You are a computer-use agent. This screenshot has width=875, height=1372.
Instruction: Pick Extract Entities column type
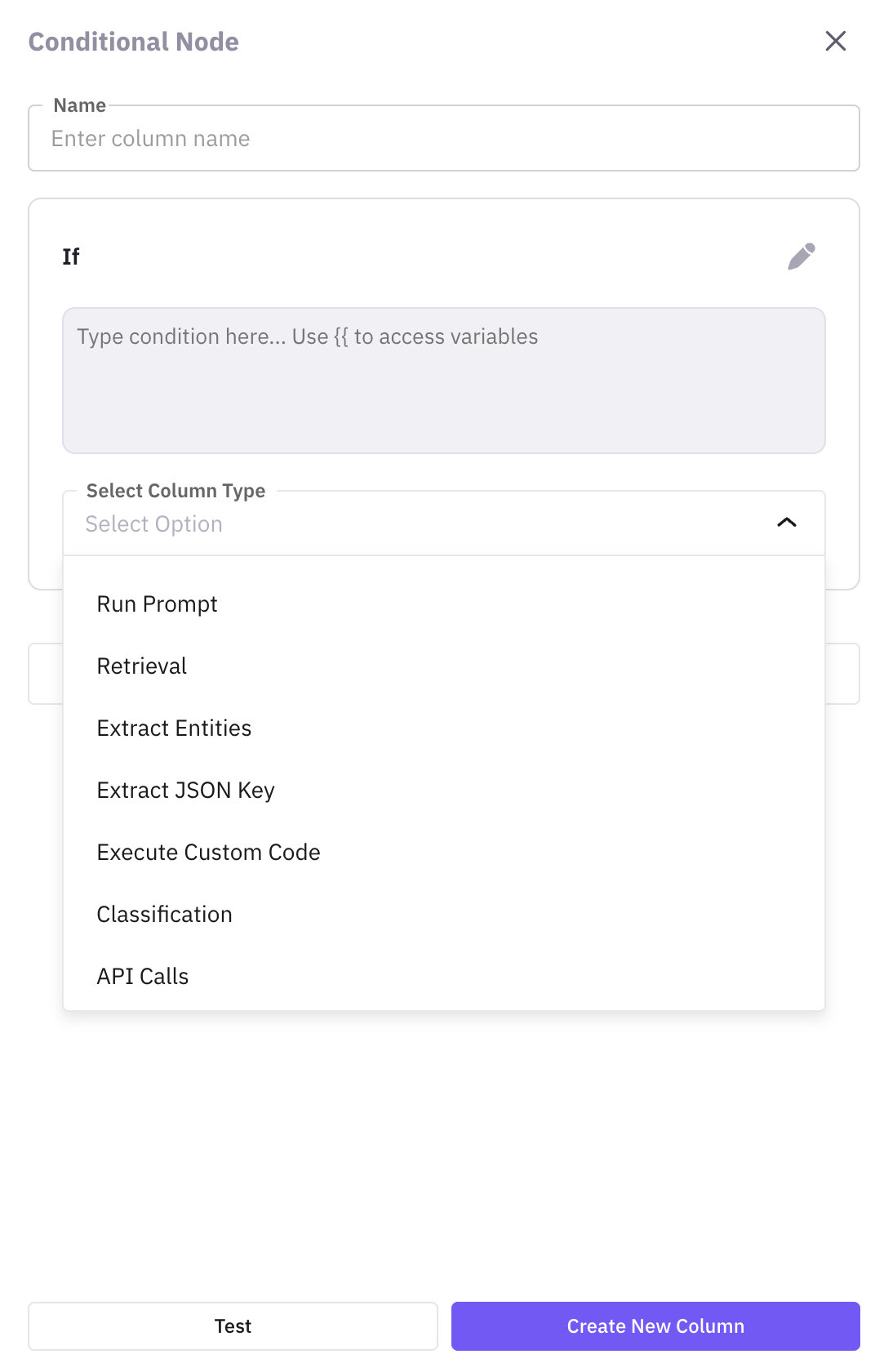click(x=174, y=728)
